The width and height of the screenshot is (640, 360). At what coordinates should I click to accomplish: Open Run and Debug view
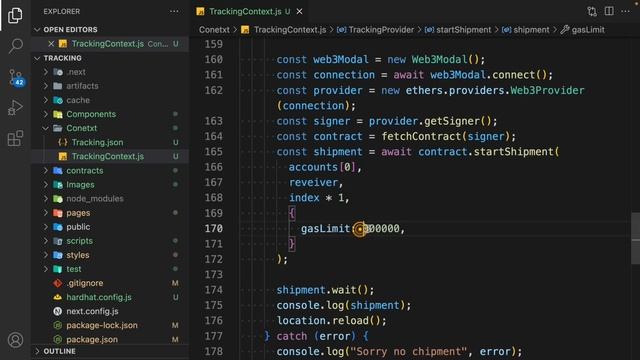click(15, 108)
